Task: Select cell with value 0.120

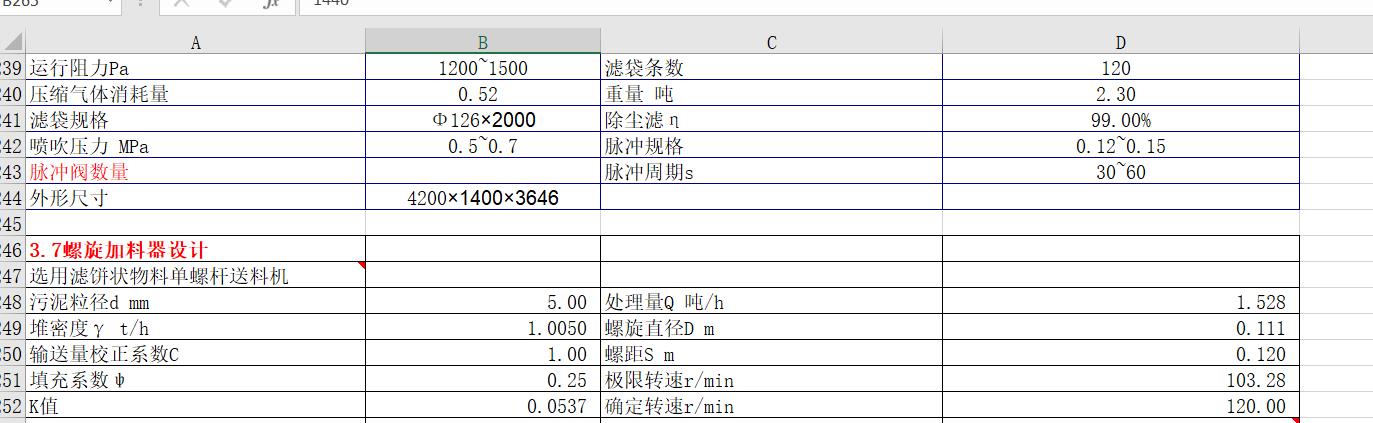Action: click(x=1121, y=353)
